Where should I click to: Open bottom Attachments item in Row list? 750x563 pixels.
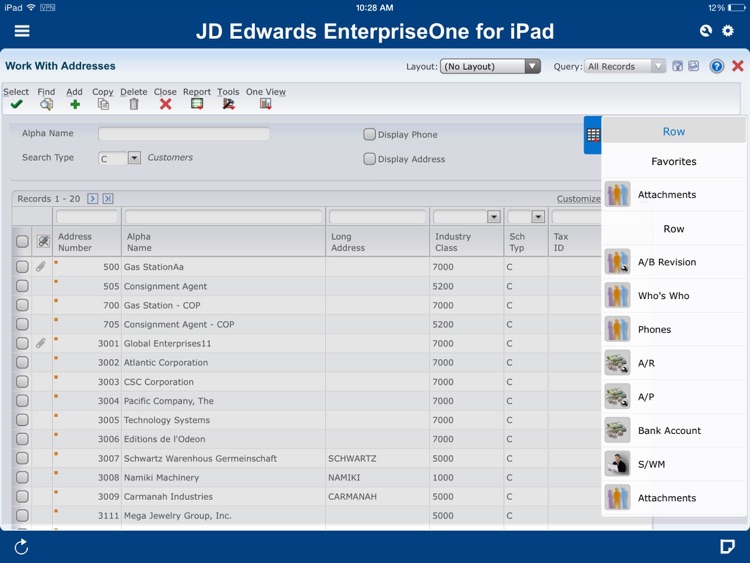pyautogui.click(x=673, y=497)
